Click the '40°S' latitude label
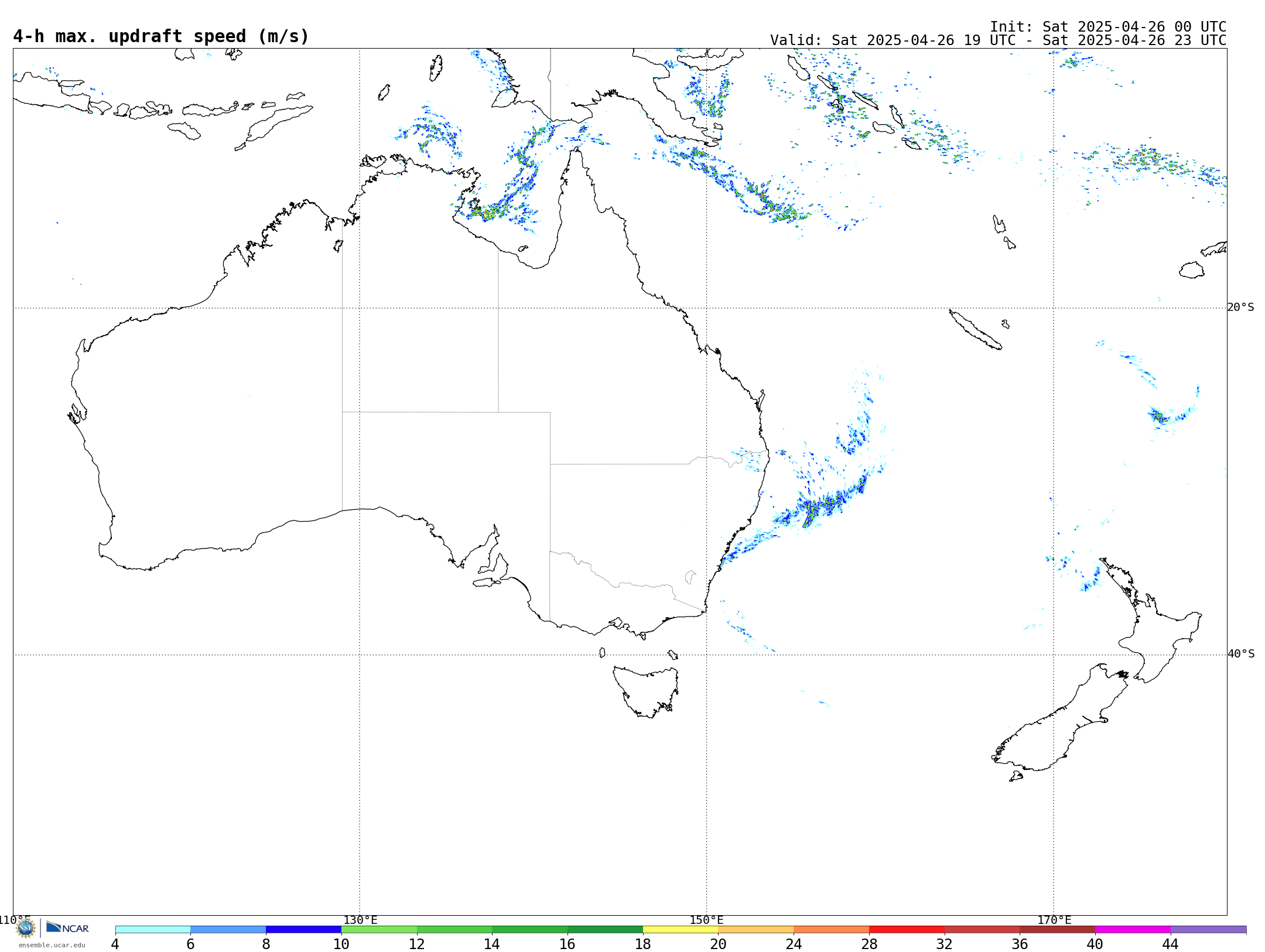Screen dimensions: 1265x952 pos(1241,654)
